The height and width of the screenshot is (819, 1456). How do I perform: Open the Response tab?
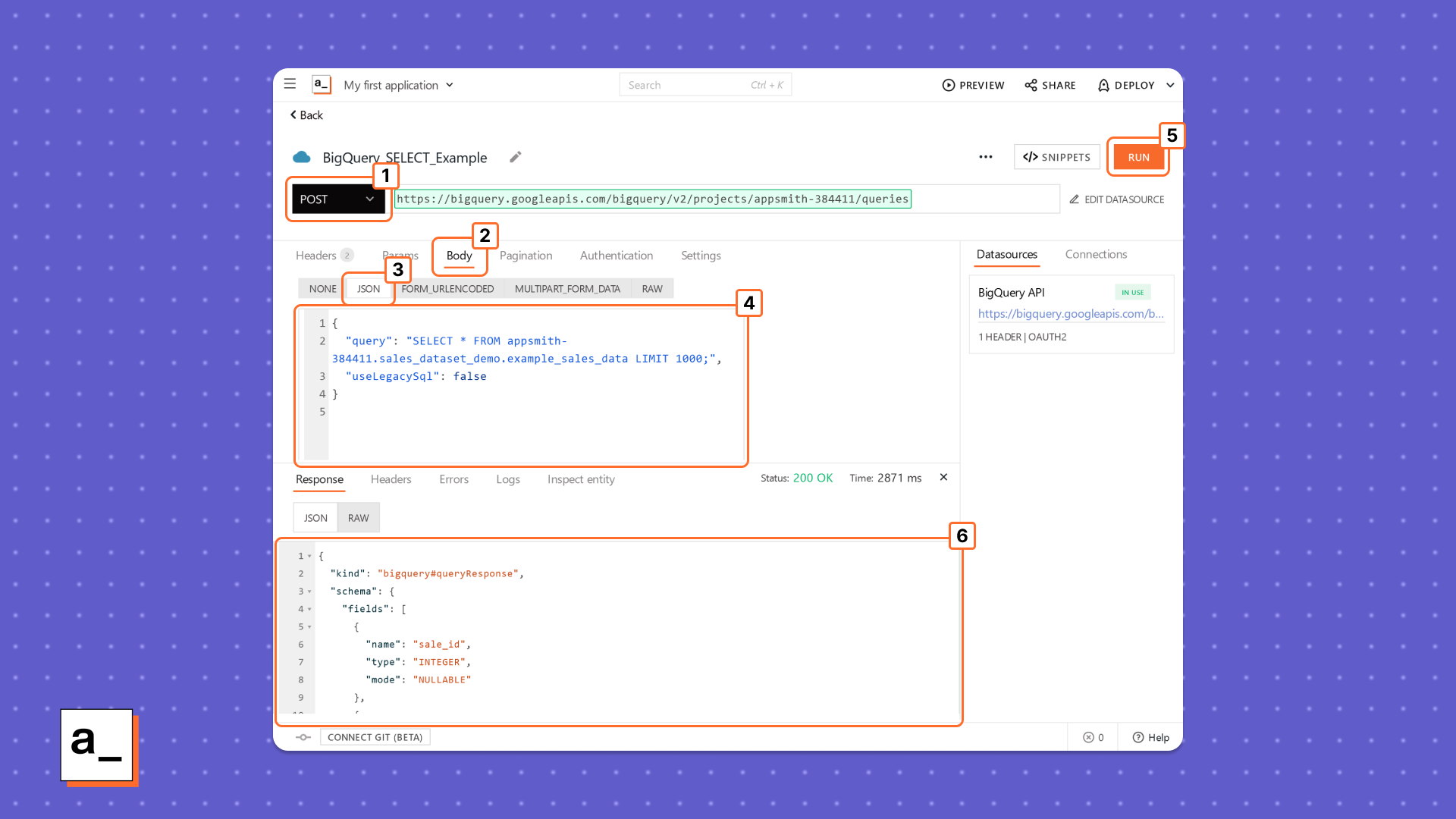319,479
